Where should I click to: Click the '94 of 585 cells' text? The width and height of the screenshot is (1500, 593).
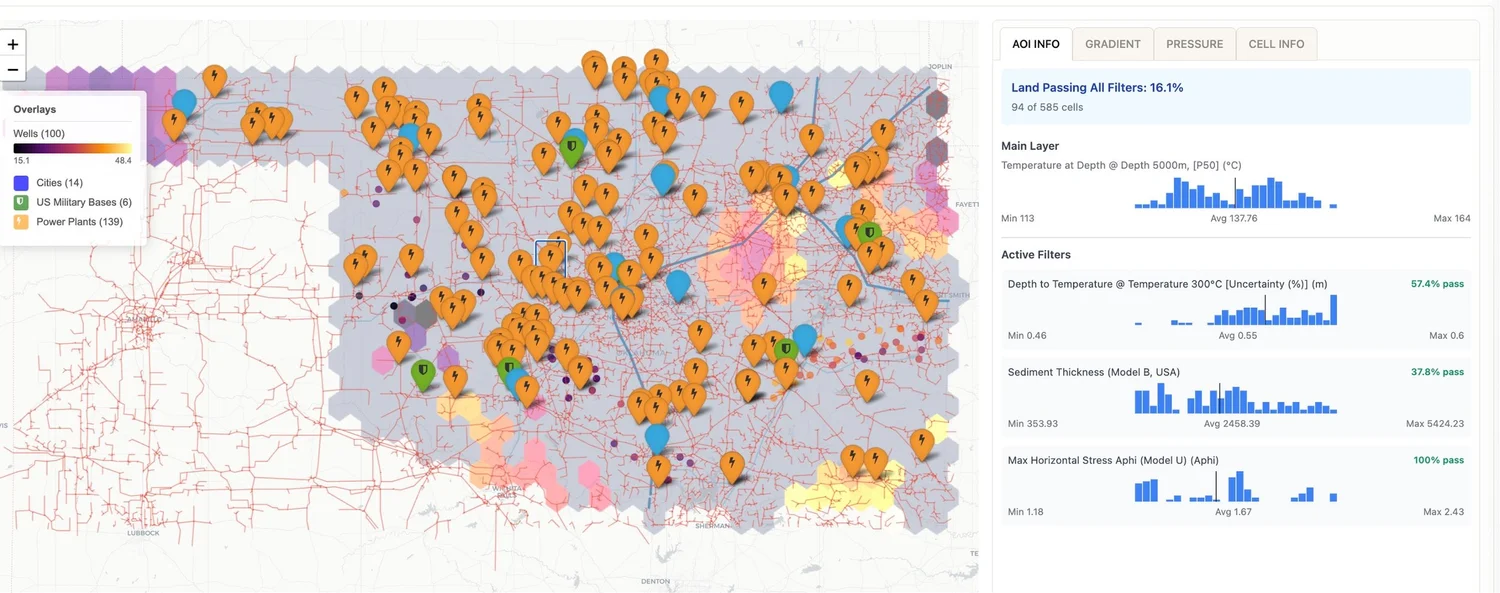1047,107
